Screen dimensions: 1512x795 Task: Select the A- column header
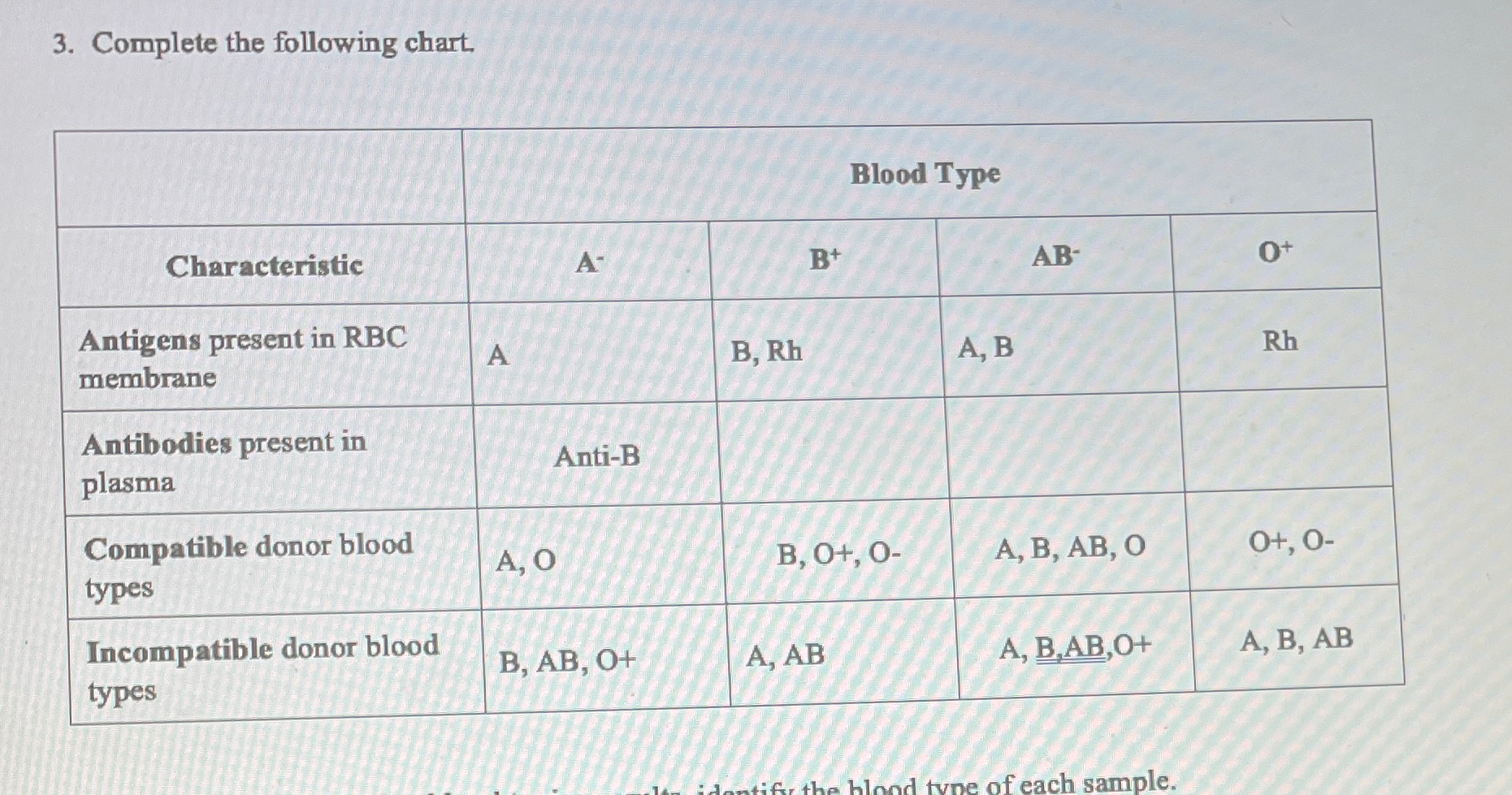(x=589, y=261)
